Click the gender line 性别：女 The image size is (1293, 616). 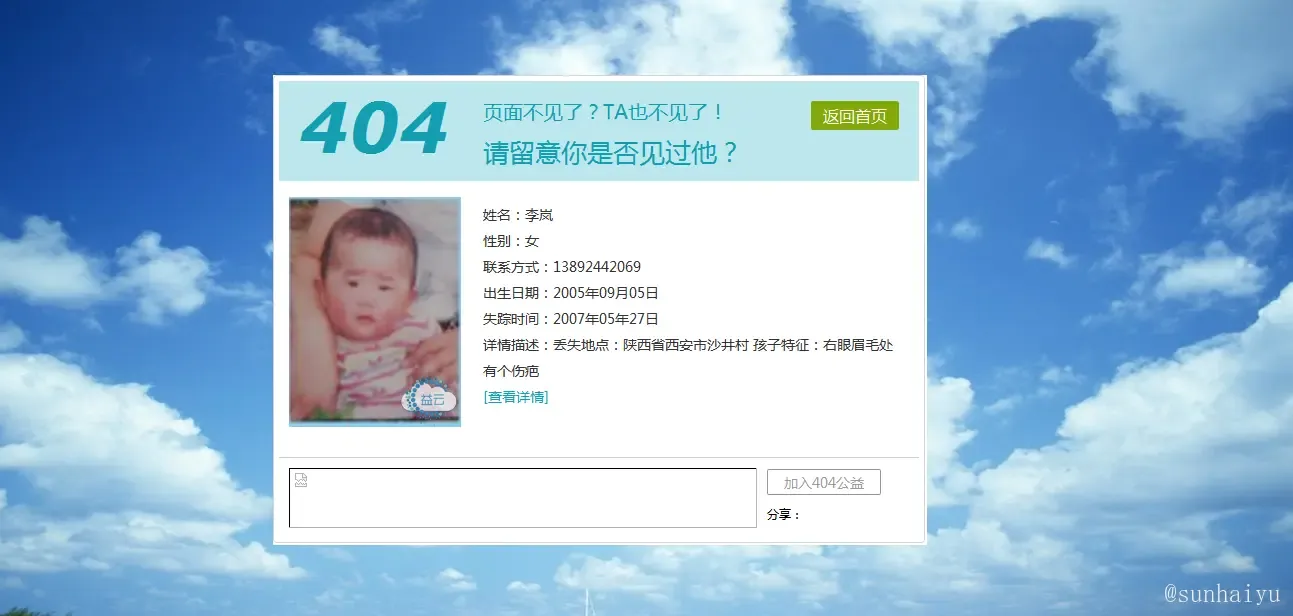(x=511, y=241)
